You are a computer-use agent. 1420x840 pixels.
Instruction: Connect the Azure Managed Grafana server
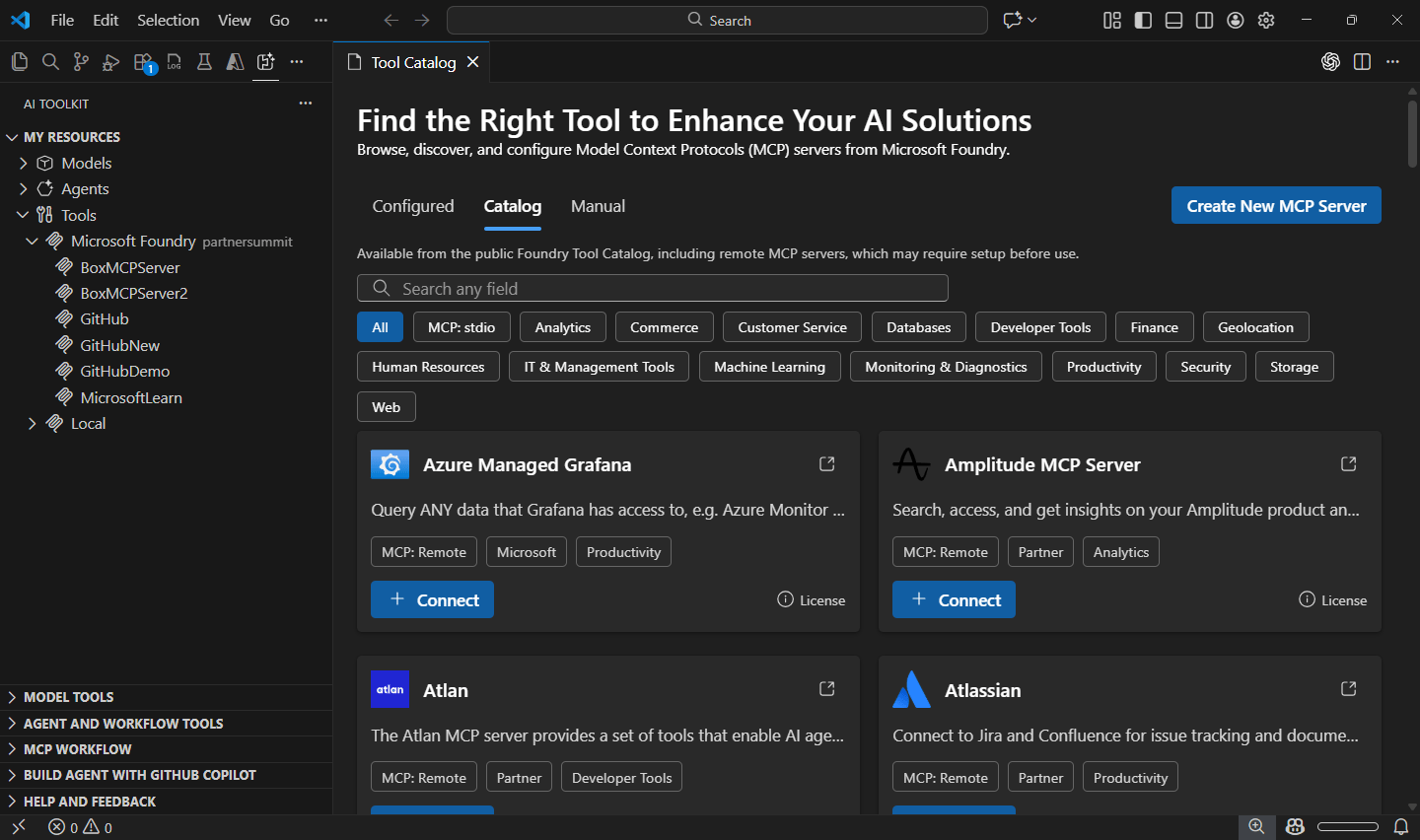point(432,599)
